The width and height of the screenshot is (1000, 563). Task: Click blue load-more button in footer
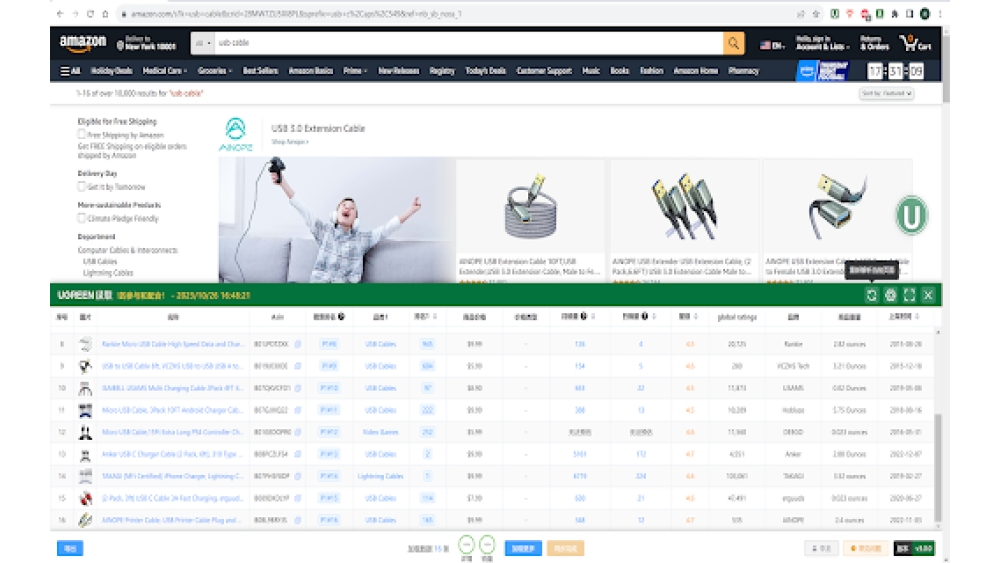pyautogui.click(x=523, y=548)
